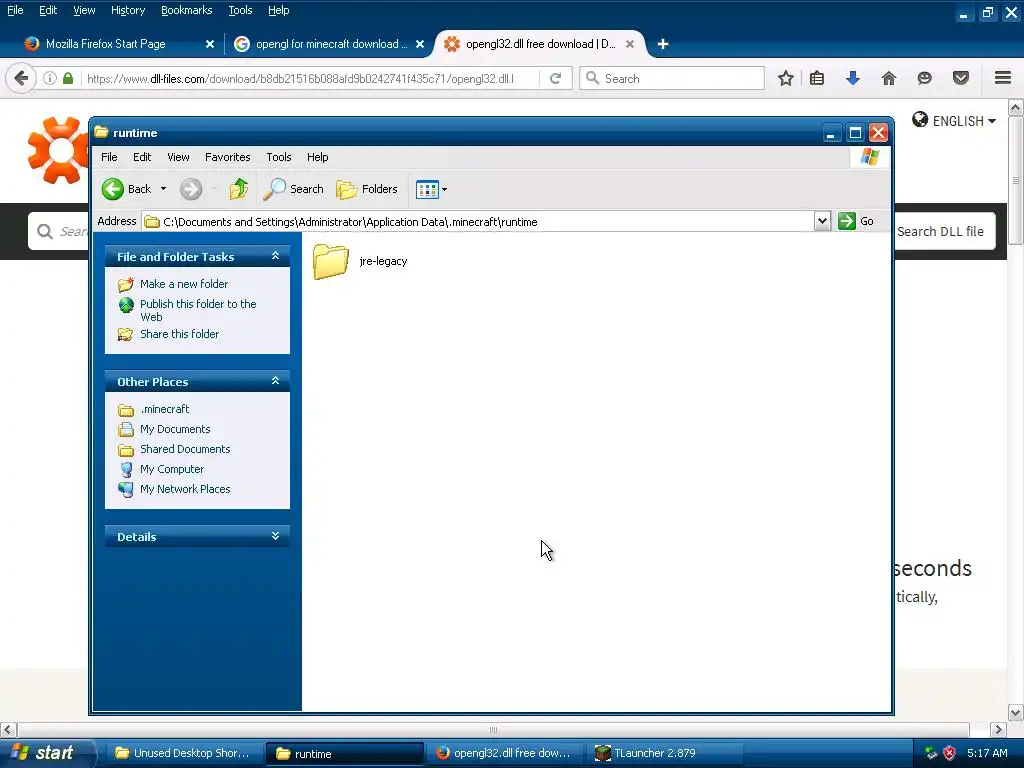The width and height of the screenshot is (1024, 768).
Task: Save page to Pocket icon
Action: tap(961, 79)
